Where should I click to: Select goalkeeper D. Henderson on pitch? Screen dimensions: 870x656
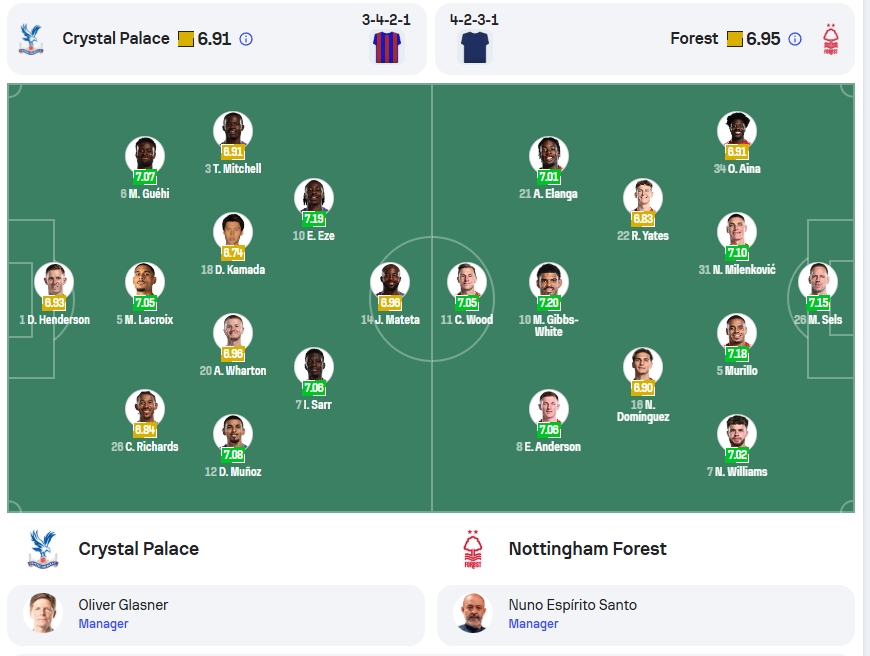click(54, 282)
